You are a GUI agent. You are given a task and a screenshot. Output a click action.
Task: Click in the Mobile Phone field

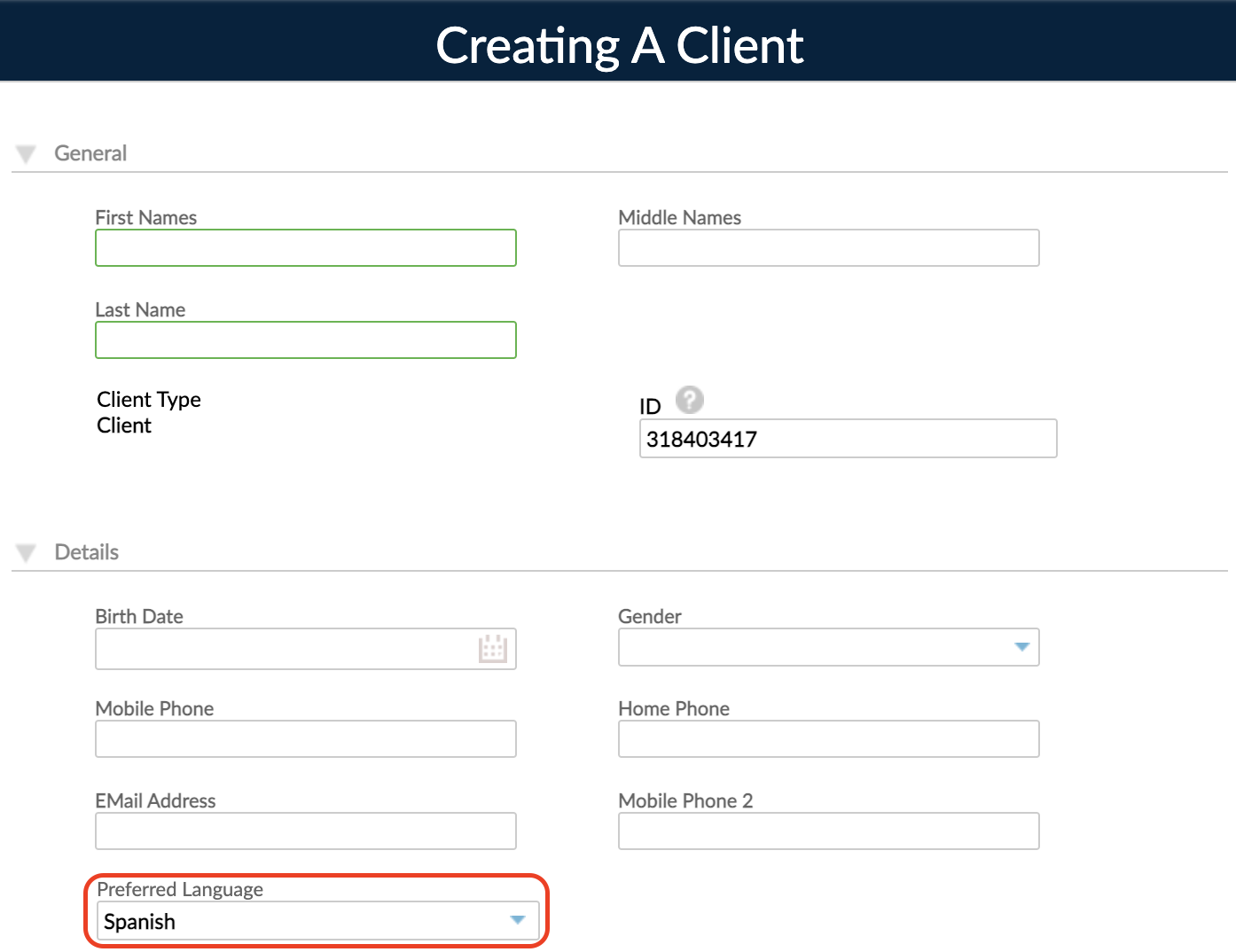pyautogui.click(x=305, y=738)
